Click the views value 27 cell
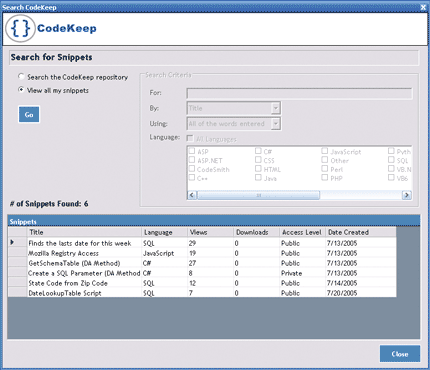Viewport: 430px width, 370px height. click(211, 263)
